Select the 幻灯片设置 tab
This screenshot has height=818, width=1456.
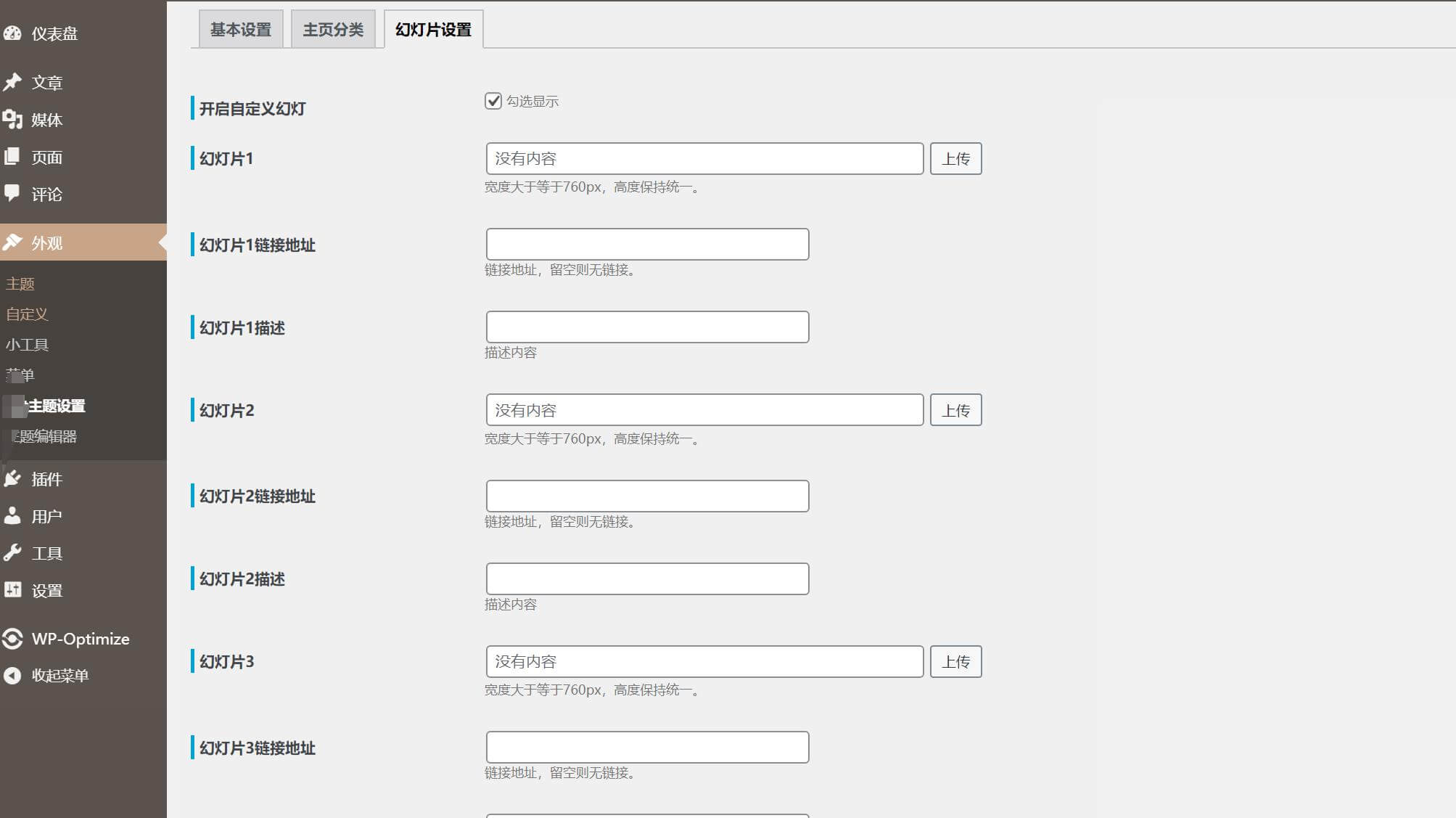click(x=434, y=30)
